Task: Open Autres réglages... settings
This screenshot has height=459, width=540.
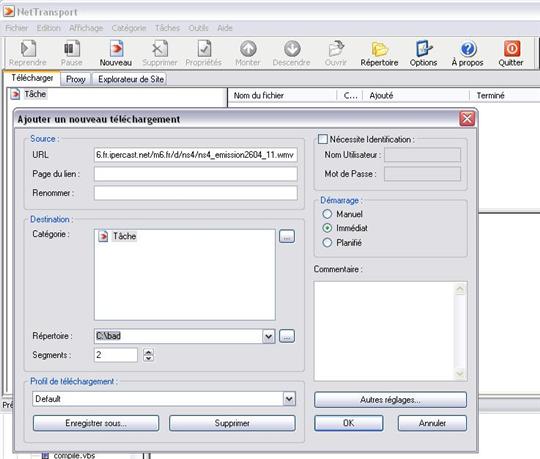Action: click(x=390, y=400)
